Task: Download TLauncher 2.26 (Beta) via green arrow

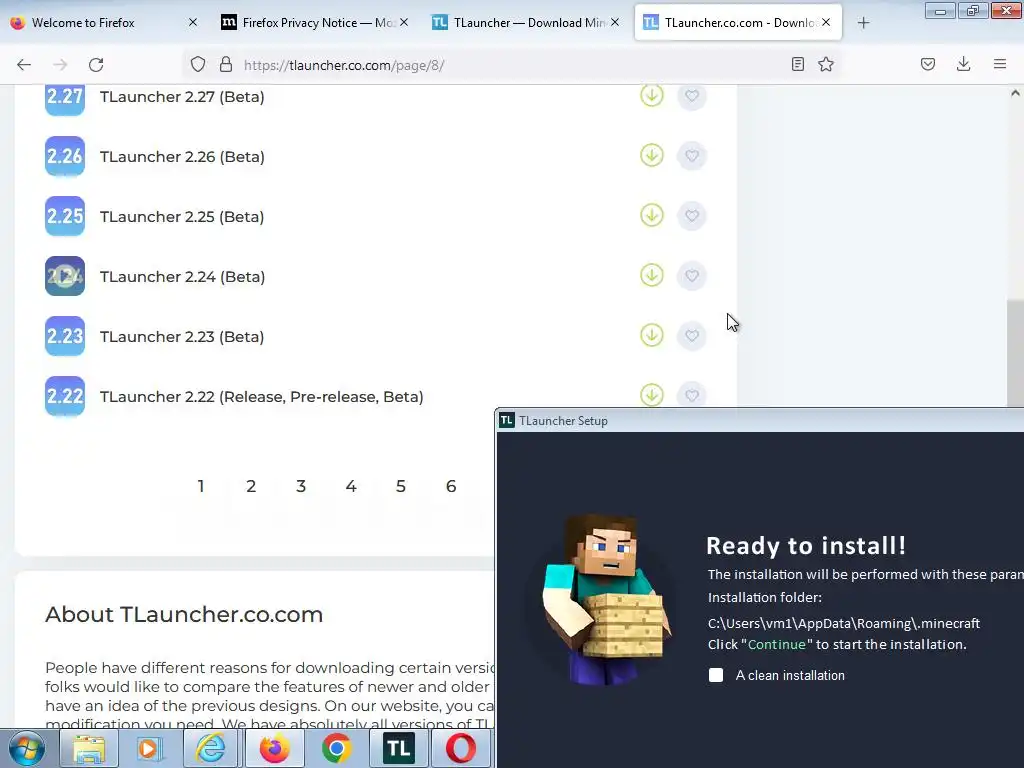Action: (651, 155)
